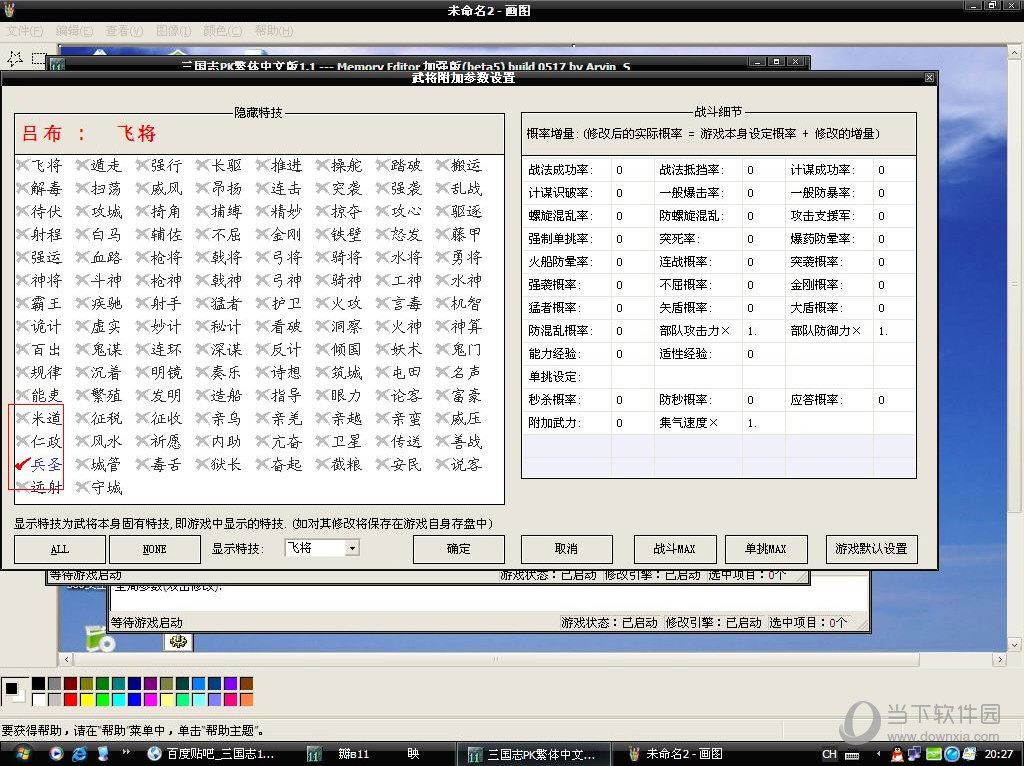Switch to 百度贴吧_三国志 taskbar window
The width and height of the screenshot is (1024, 766).
coord(212,754)
